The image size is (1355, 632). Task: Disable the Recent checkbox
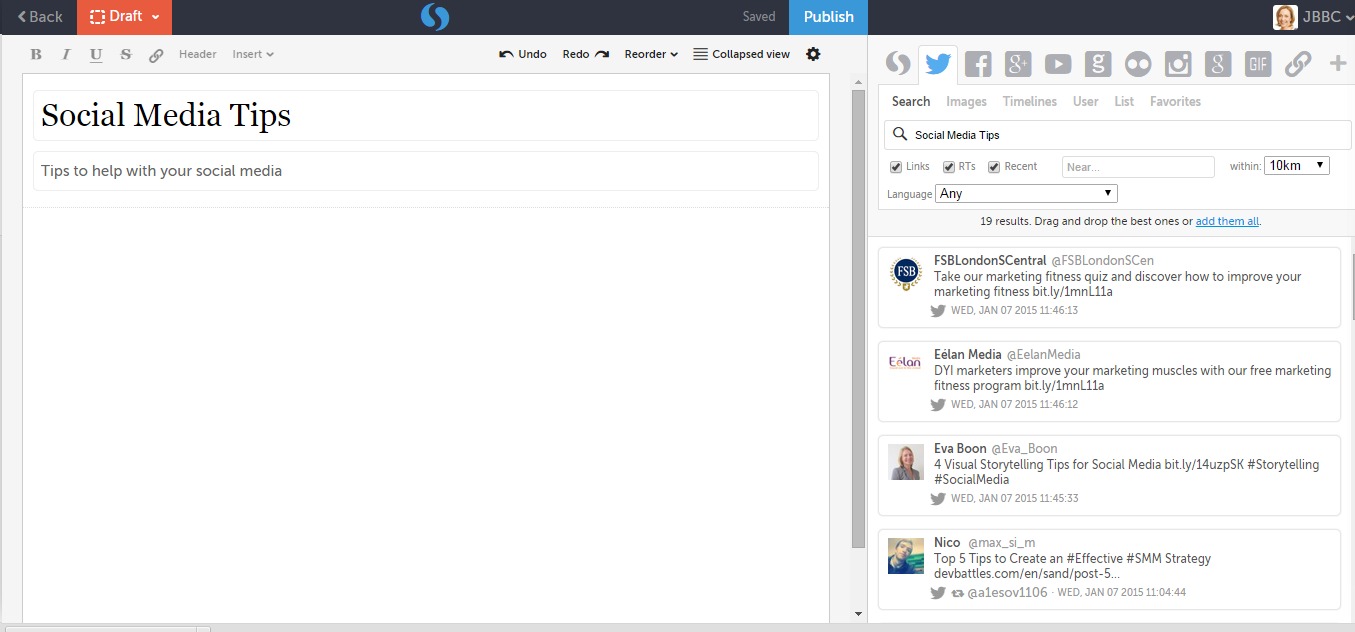pyautogui.click(x=994, y=167)
